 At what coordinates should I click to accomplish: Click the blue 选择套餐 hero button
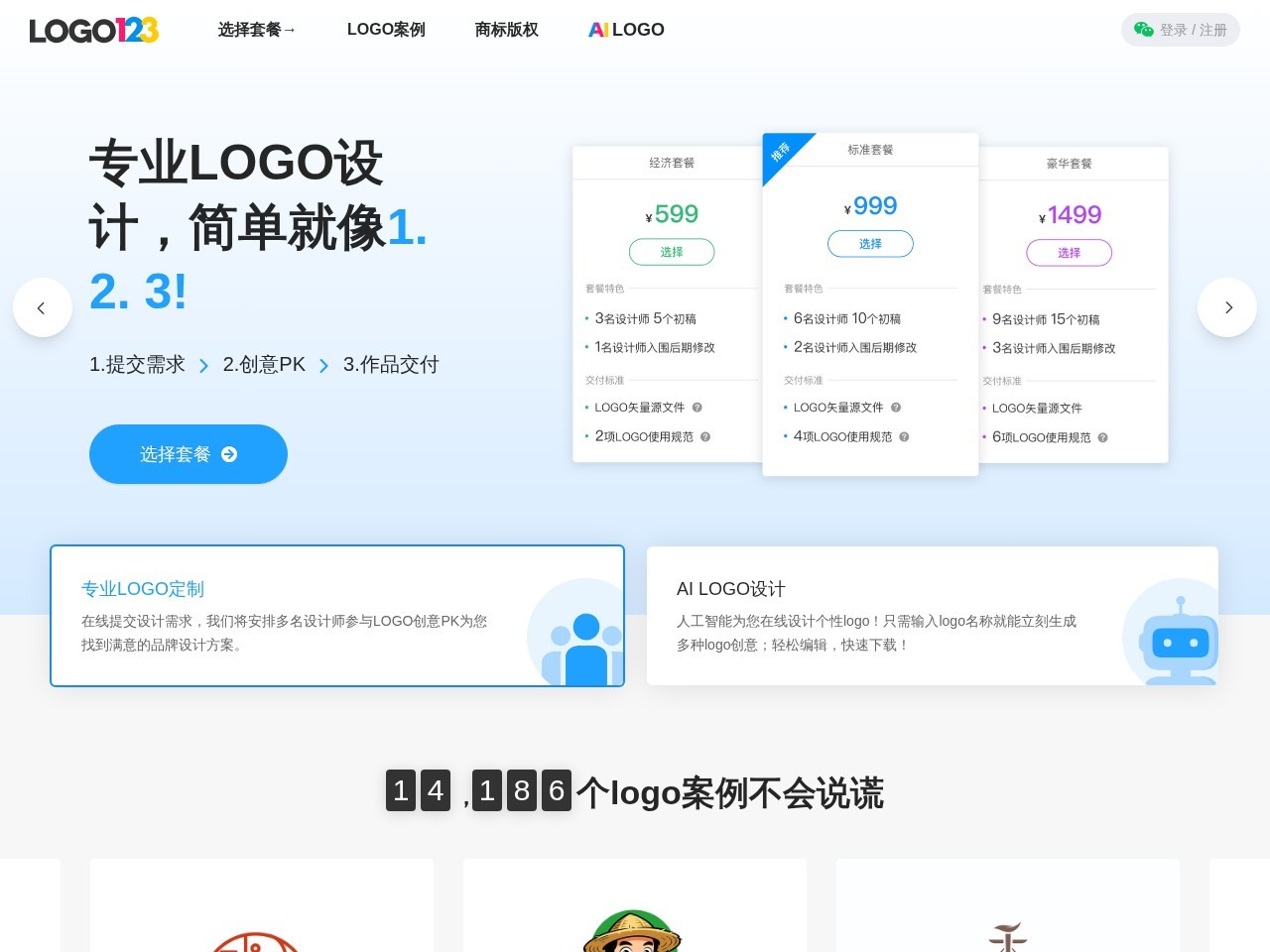point(189,454)
